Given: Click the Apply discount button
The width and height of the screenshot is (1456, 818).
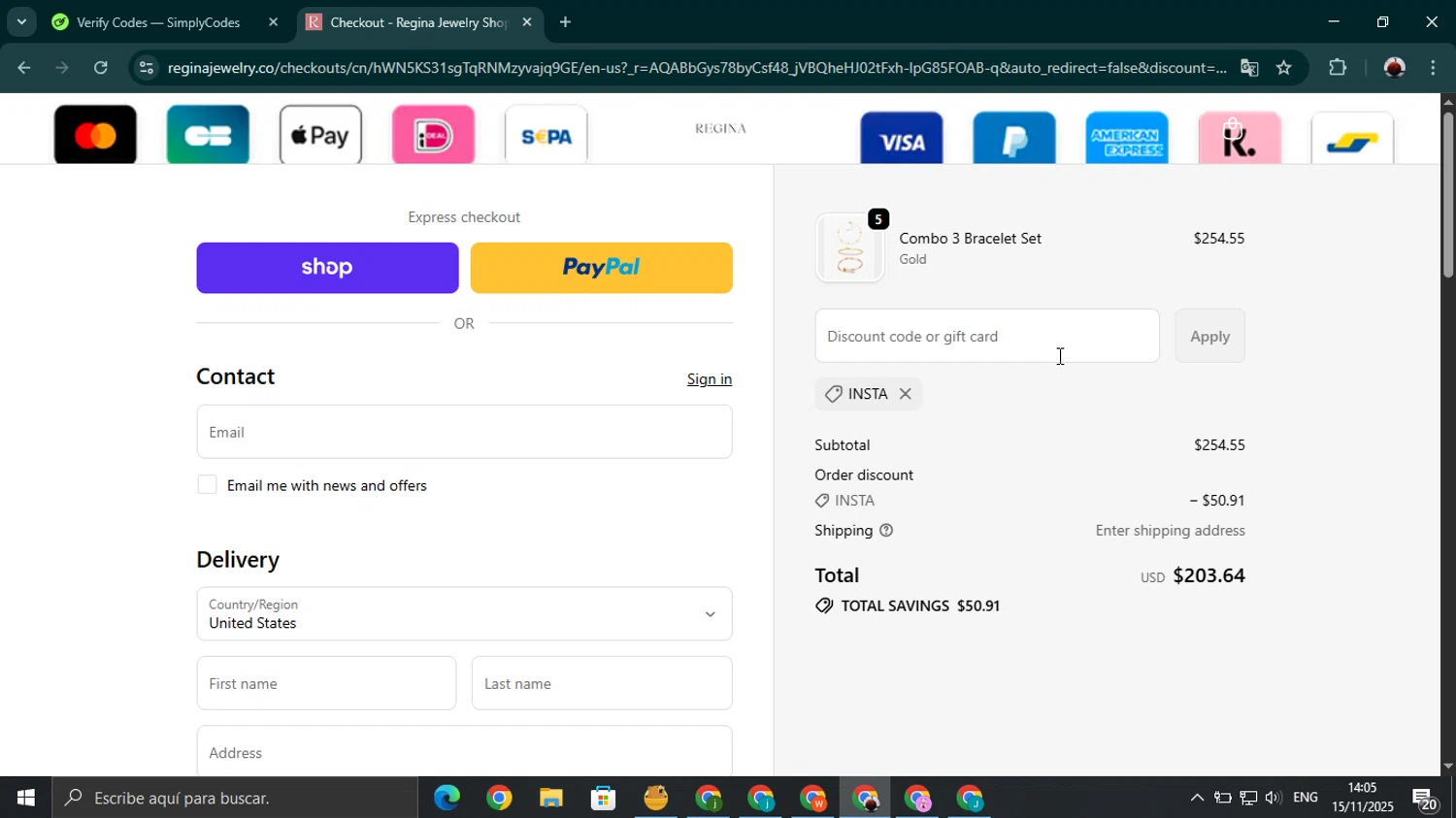Looking at the screenshot, I should tap(1209, 336).
